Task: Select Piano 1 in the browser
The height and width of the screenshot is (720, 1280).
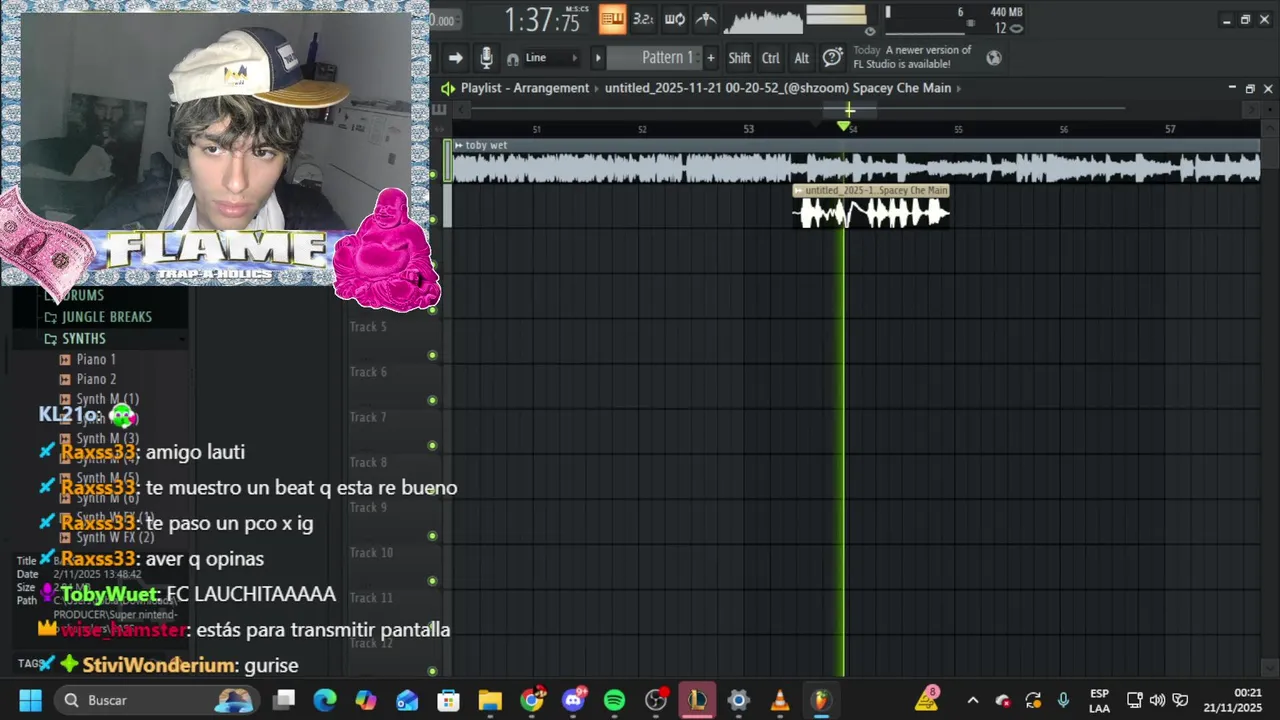Action: pos(96,359)
